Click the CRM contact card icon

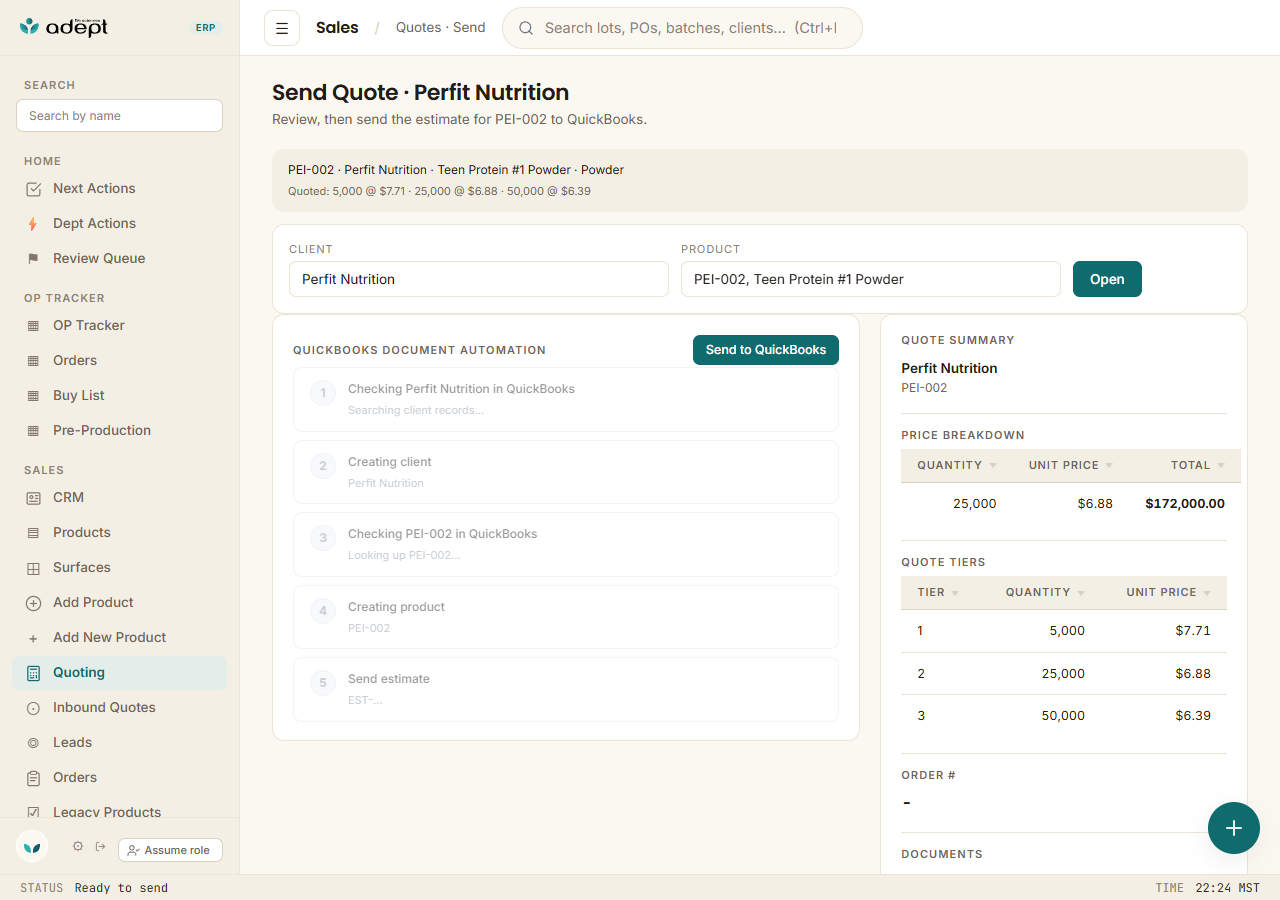[33, 498]
